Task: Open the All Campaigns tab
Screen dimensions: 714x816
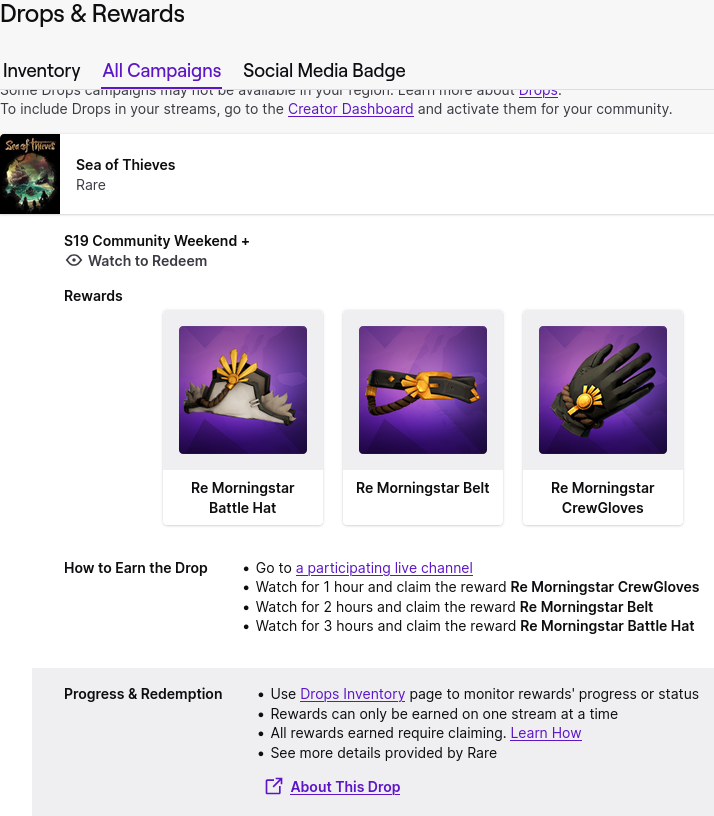Action: click(x=162, y=71)
